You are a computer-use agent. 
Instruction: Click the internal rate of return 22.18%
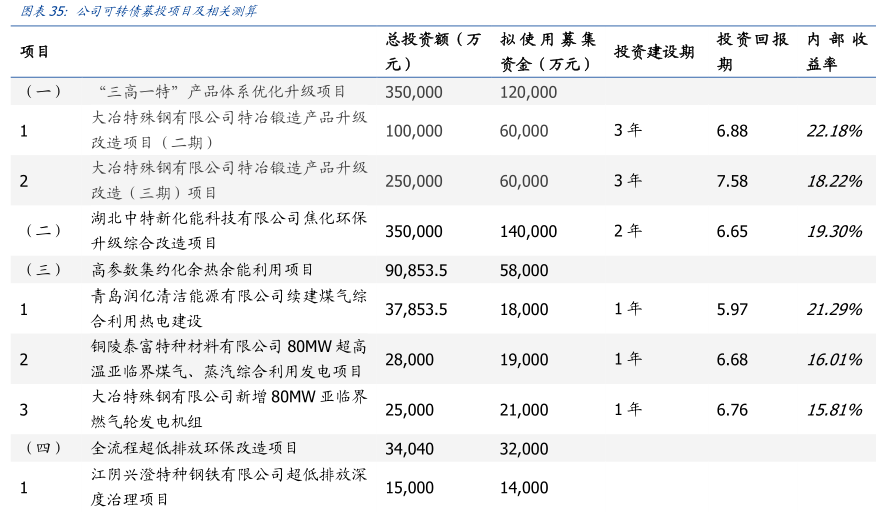pos(834,131)
